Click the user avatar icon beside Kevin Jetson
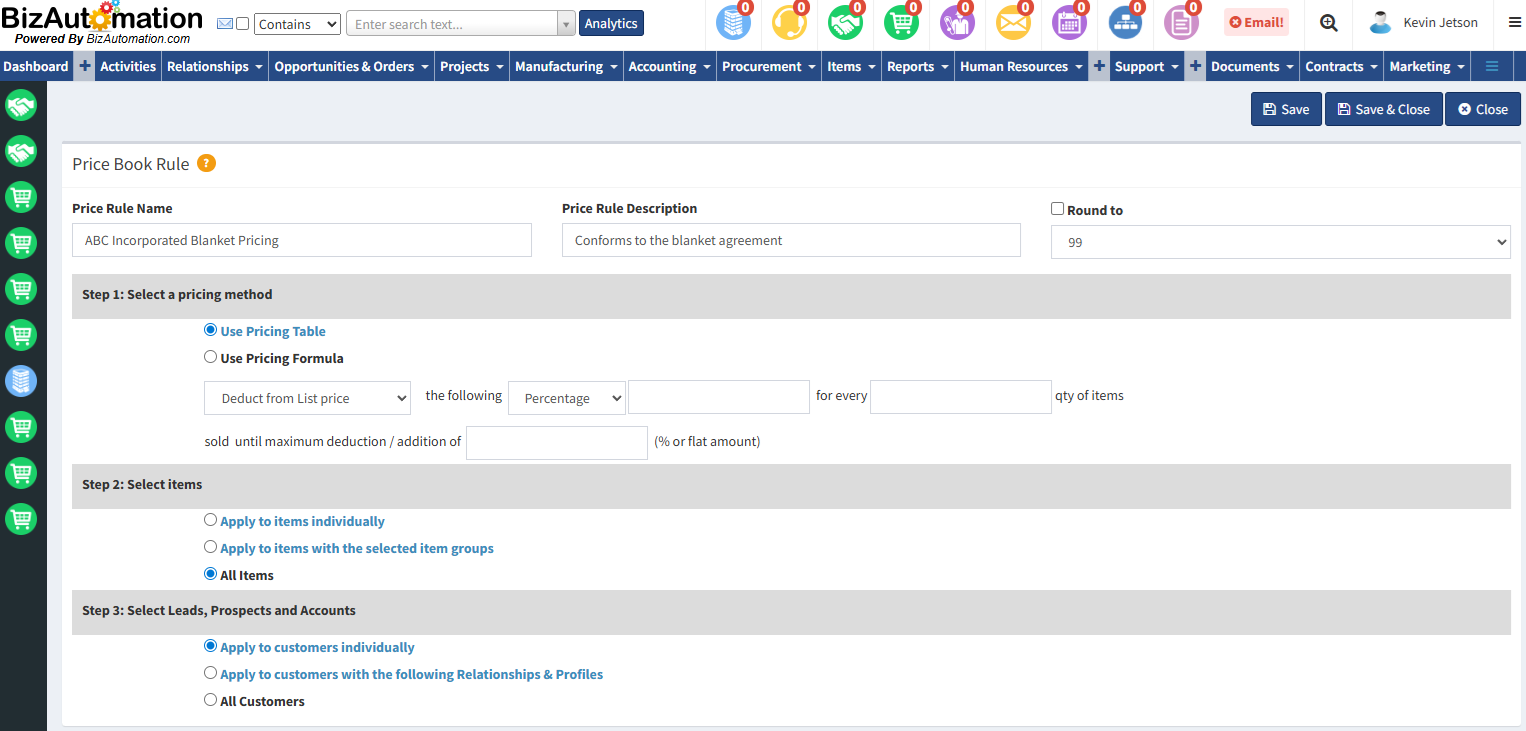This screenshot has height=731, width=1526. click(x=1381, y=23)
